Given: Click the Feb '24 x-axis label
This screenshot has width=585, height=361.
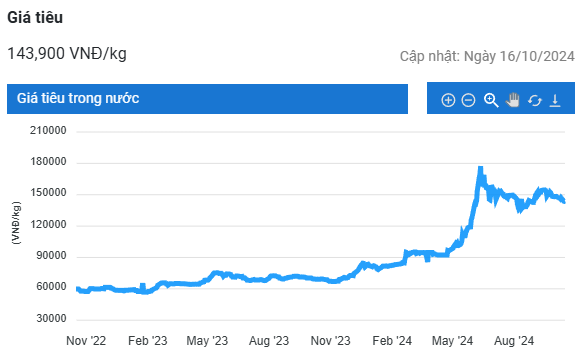Looking at the screenshot, I should (x=392, y=341).
